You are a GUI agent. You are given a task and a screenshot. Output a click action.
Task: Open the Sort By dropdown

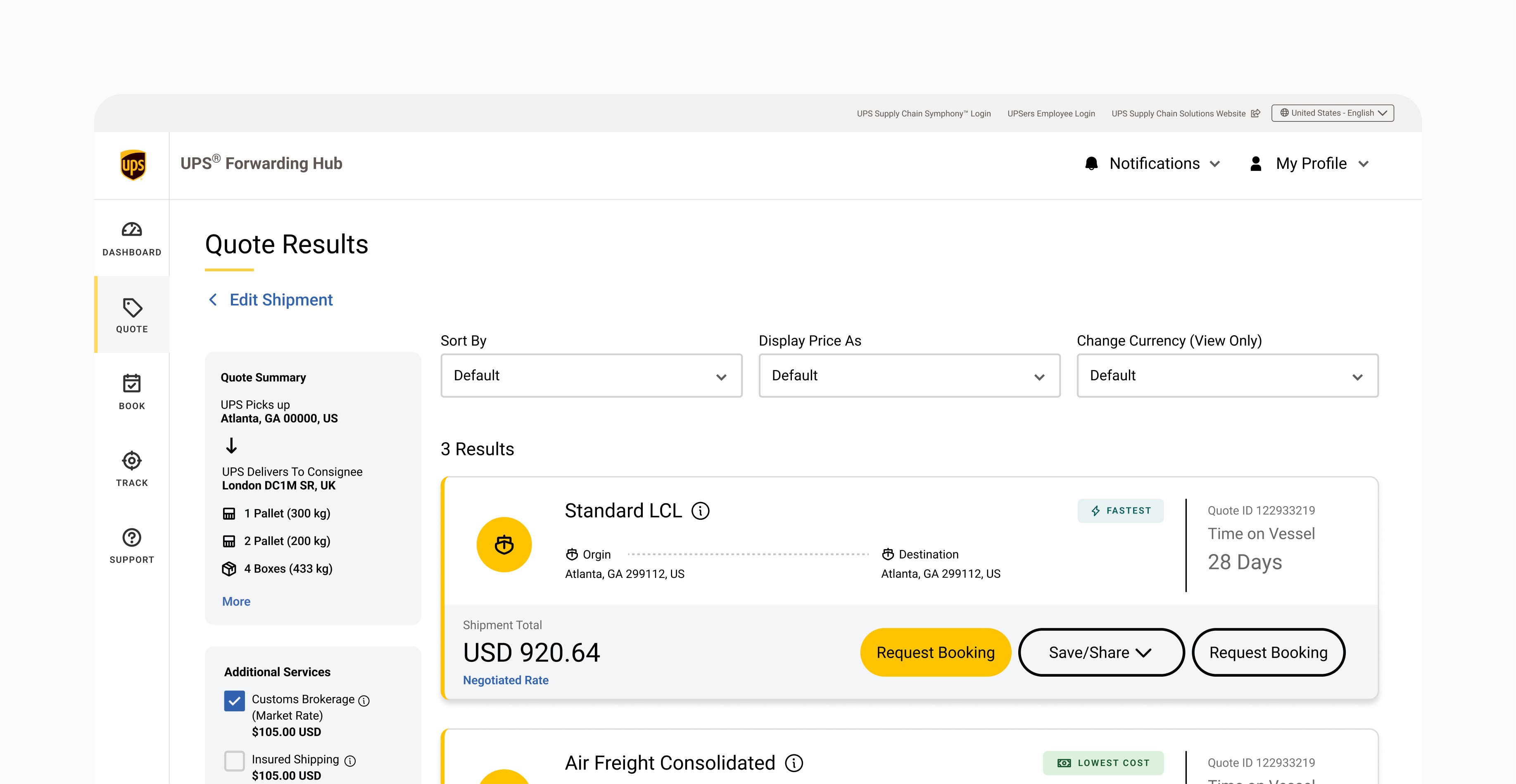click(x=591, y=375)
